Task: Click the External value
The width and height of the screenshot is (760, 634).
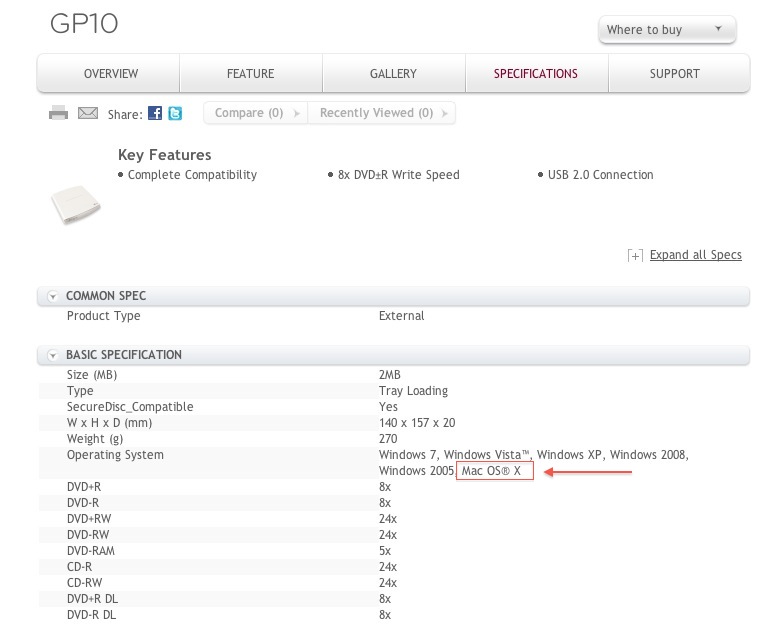Action: [401, 316]
